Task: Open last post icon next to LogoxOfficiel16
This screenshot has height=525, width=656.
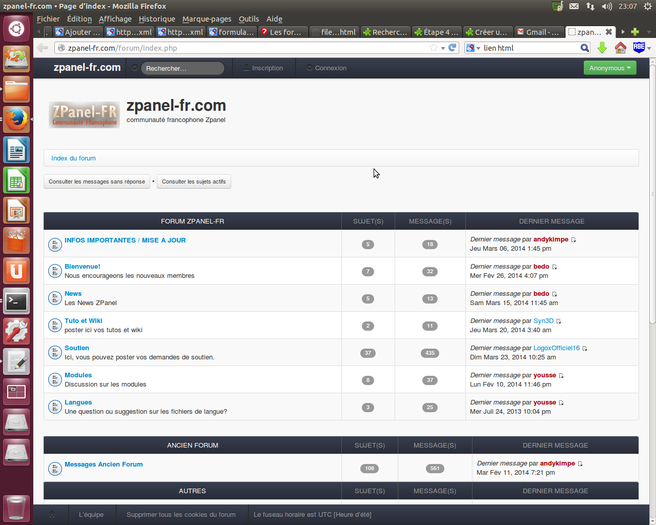Action: tap(585, 348)
